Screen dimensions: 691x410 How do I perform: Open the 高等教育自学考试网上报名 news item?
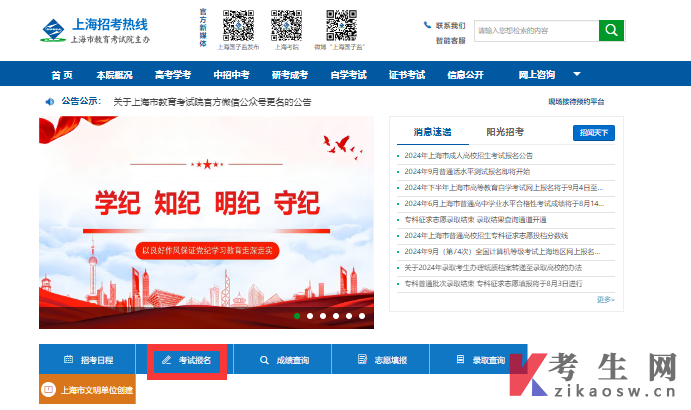(504, 188)
